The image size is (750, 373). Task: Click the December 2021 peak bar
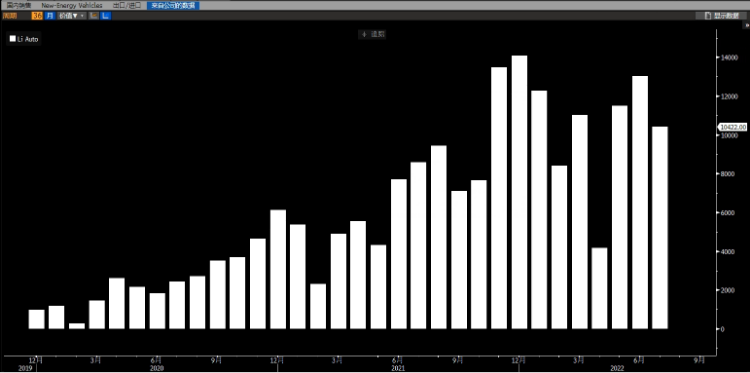point(519,192)
